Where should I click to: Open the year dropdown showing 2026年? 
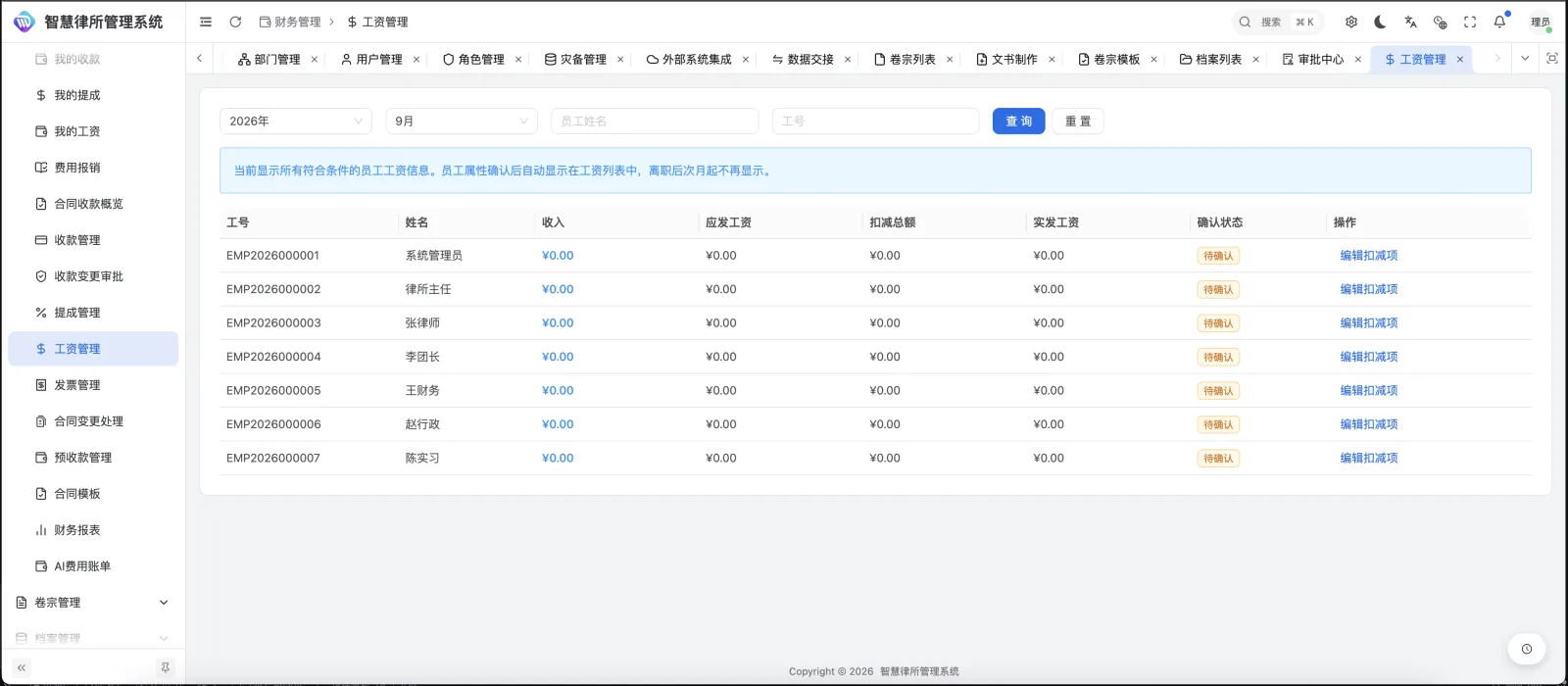(x=296, y=121)
